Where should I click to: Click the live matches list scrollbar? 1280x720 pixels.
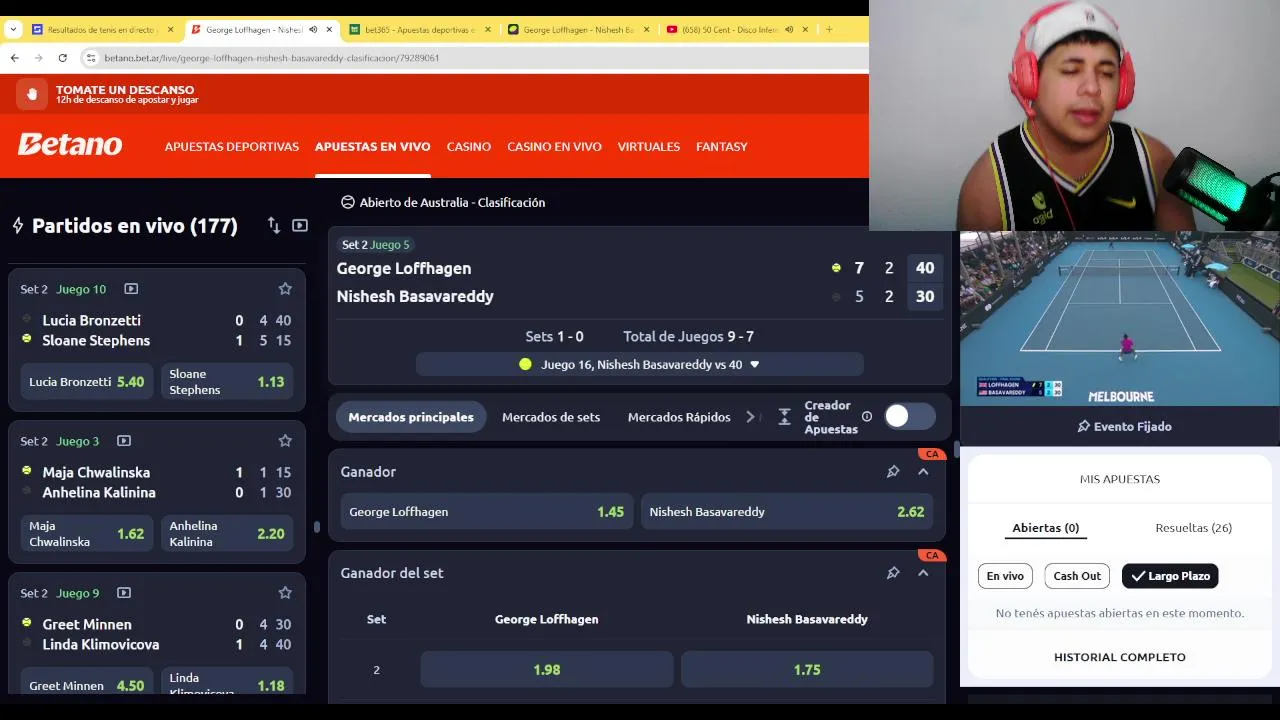[x=317, y=526]
